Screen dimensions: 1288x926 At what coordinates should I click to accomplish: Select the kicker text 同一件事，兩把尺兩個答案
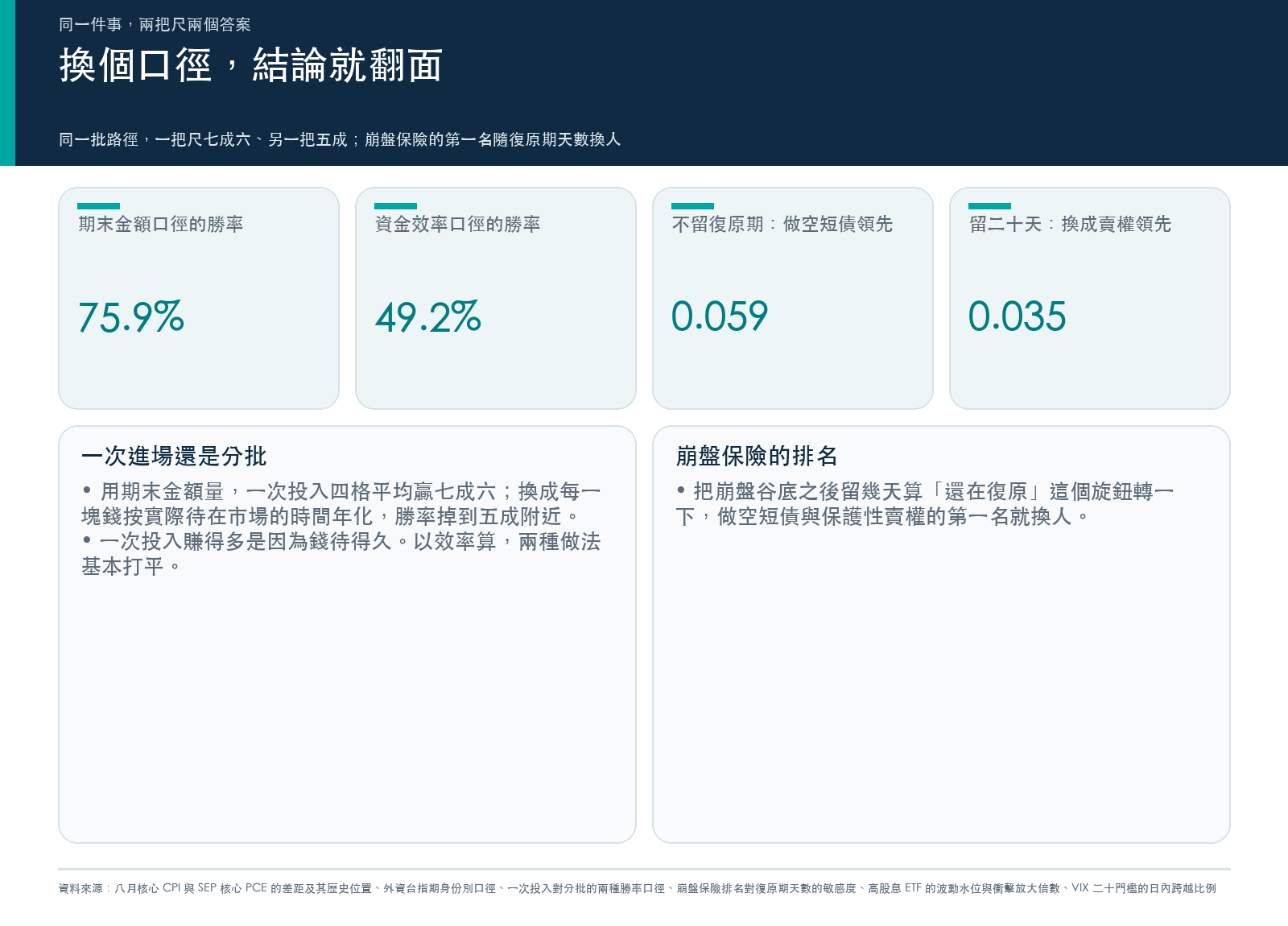point(155,25)
